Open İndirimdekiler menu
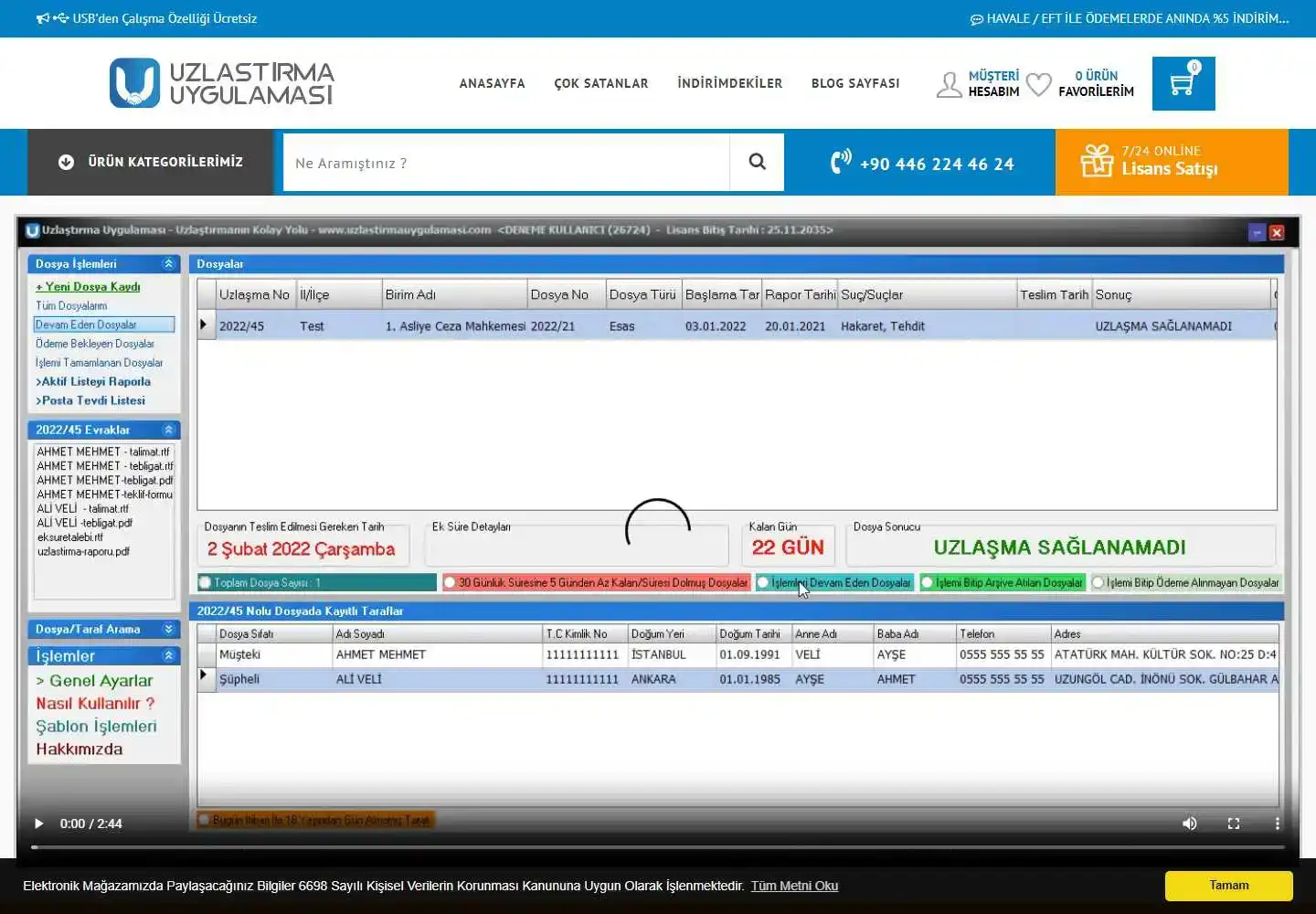The image size is (1316, 914). (729, 83)
